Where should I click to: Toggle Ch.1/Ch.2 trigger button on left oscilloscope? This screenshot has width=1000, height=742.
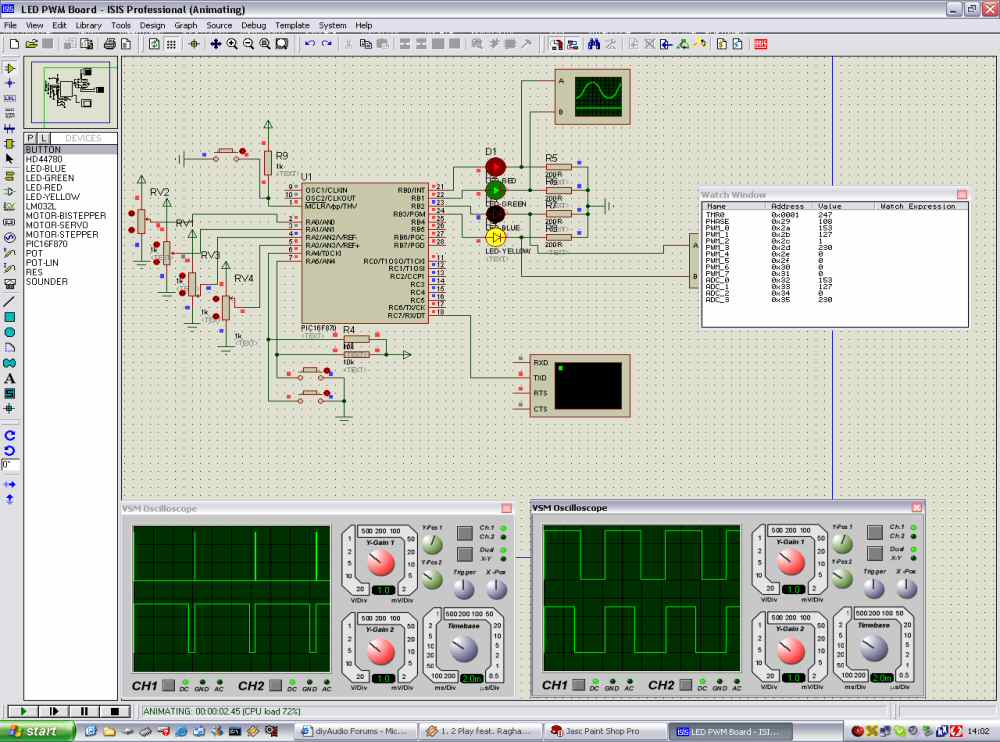point(465,533)
